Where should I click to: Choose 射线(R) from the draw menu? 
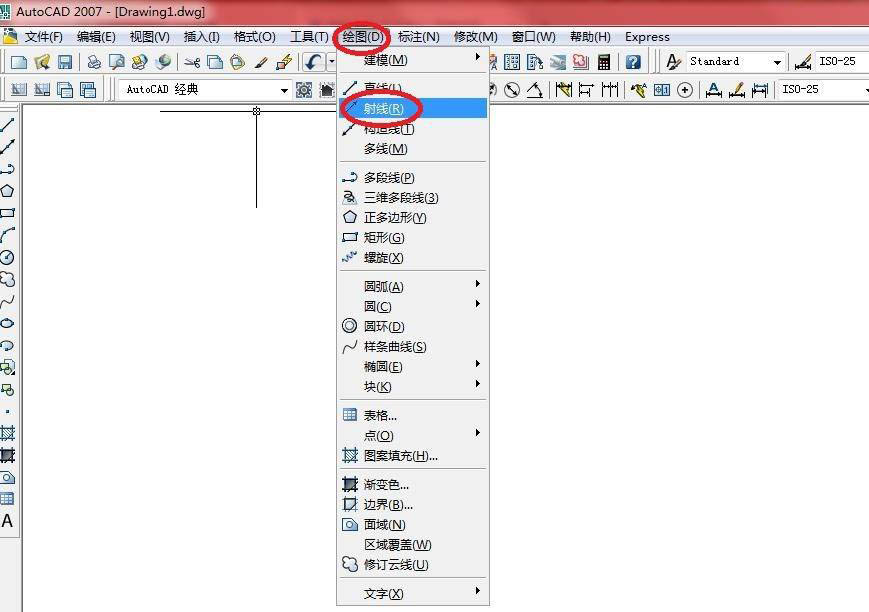[x=413, y=109]
